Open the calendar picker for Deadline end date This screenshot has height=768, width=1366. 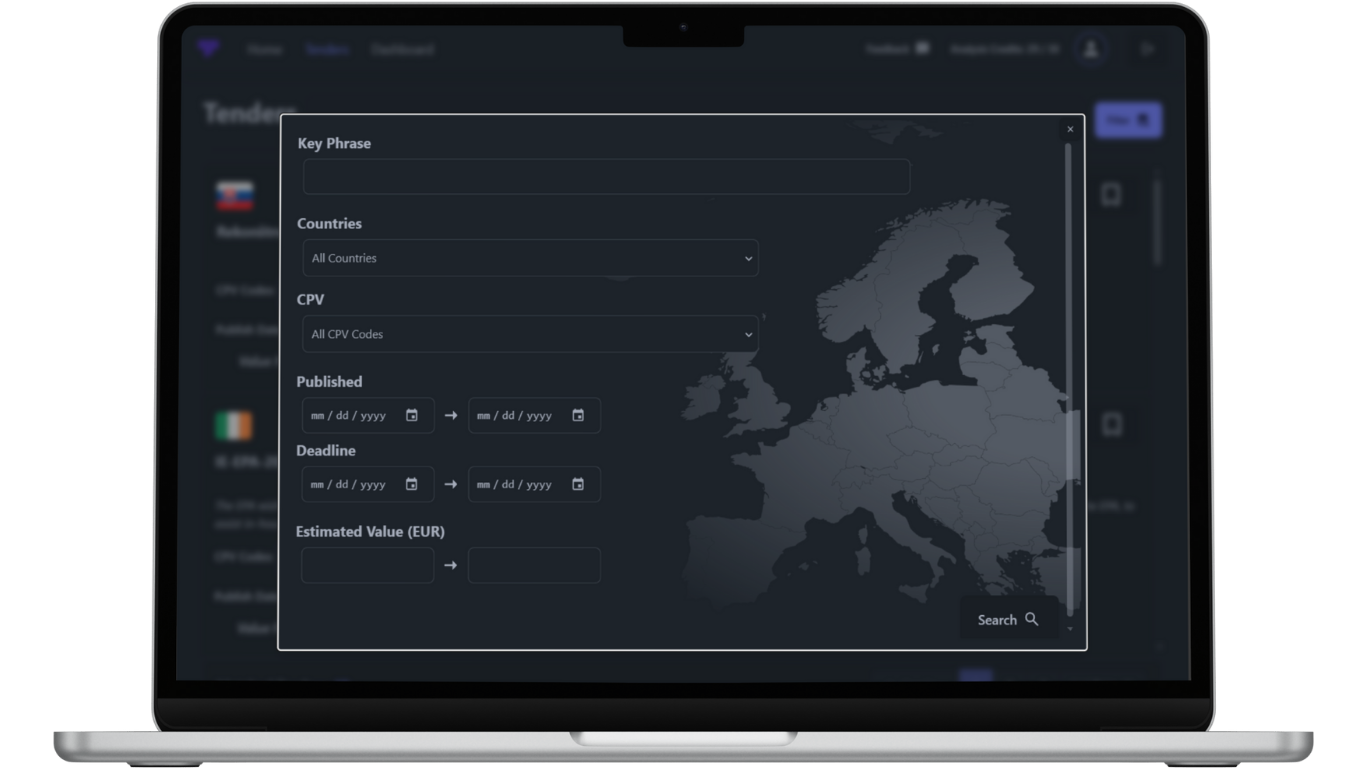579,484
